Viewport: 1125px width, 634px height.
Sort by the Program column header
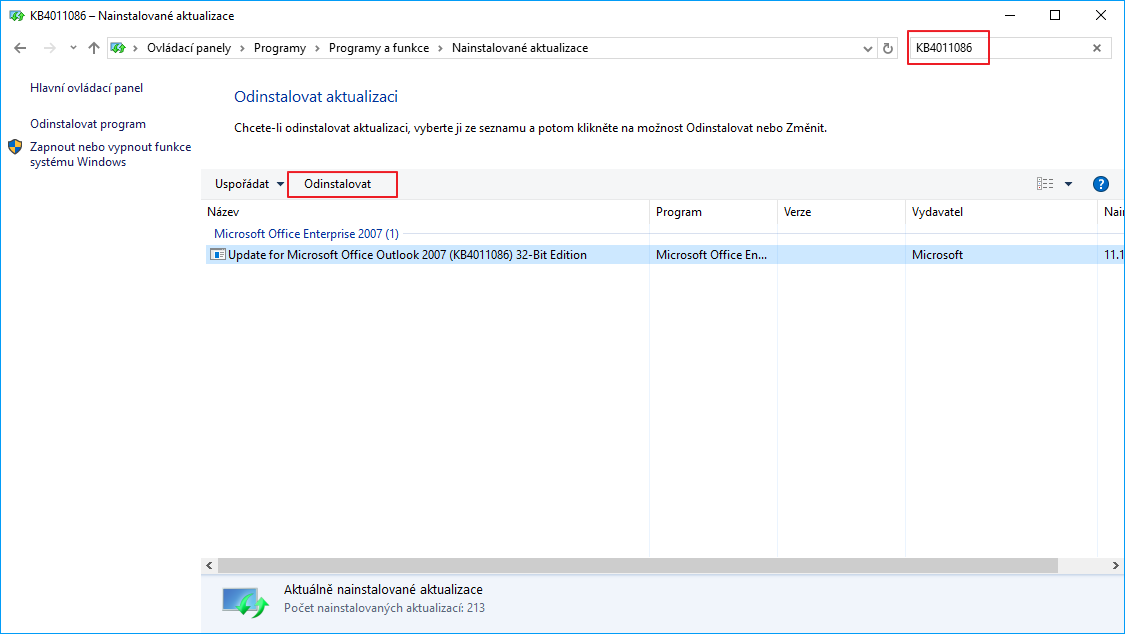(x=714, y=212)
